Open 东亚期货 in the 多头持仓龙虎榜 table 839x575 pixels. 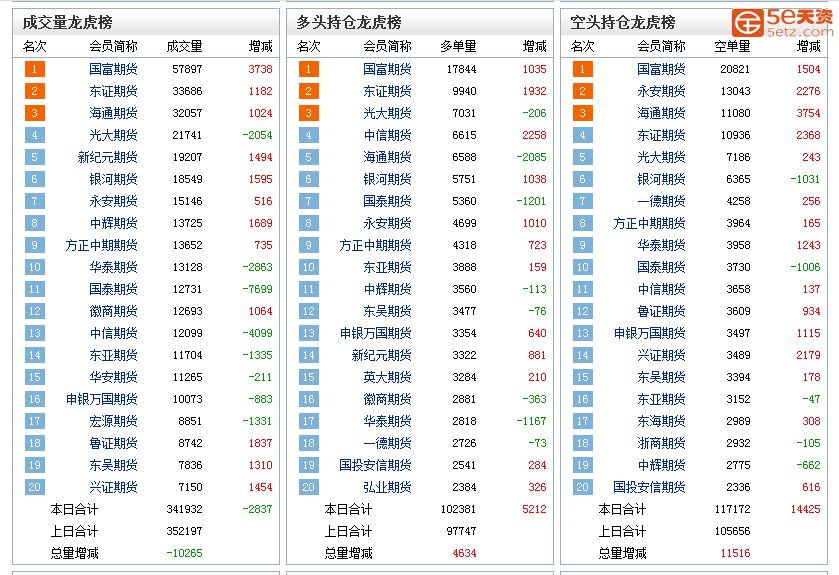(387, 267)
